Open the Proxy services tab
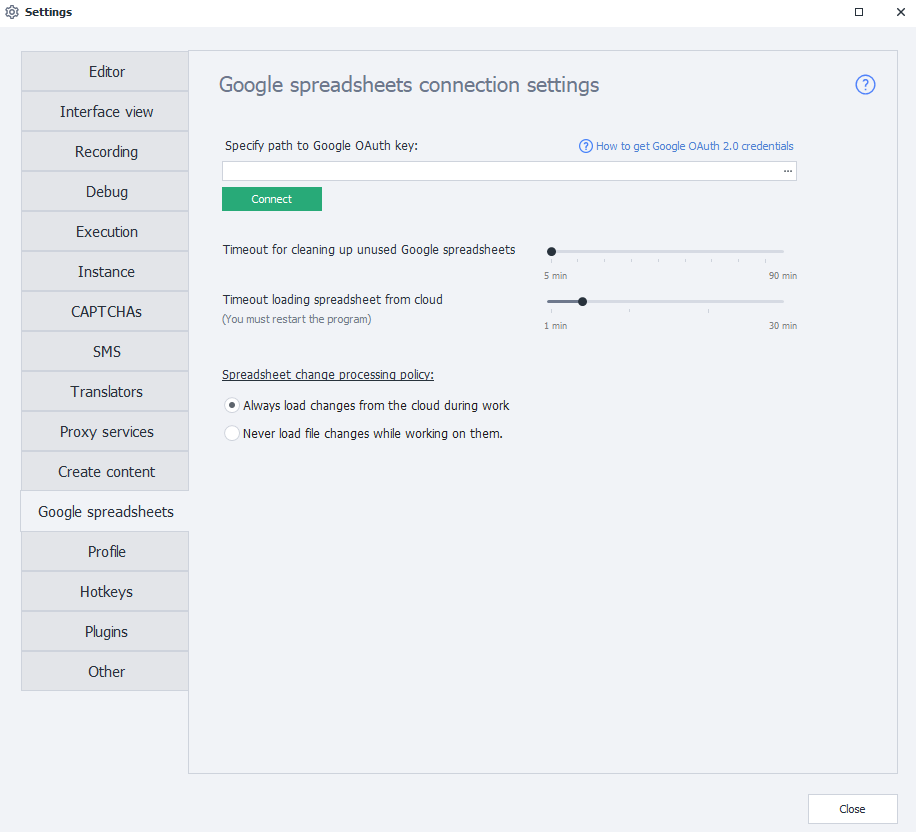The width and height of the screenshot is (916, 832). click(106, 432)
